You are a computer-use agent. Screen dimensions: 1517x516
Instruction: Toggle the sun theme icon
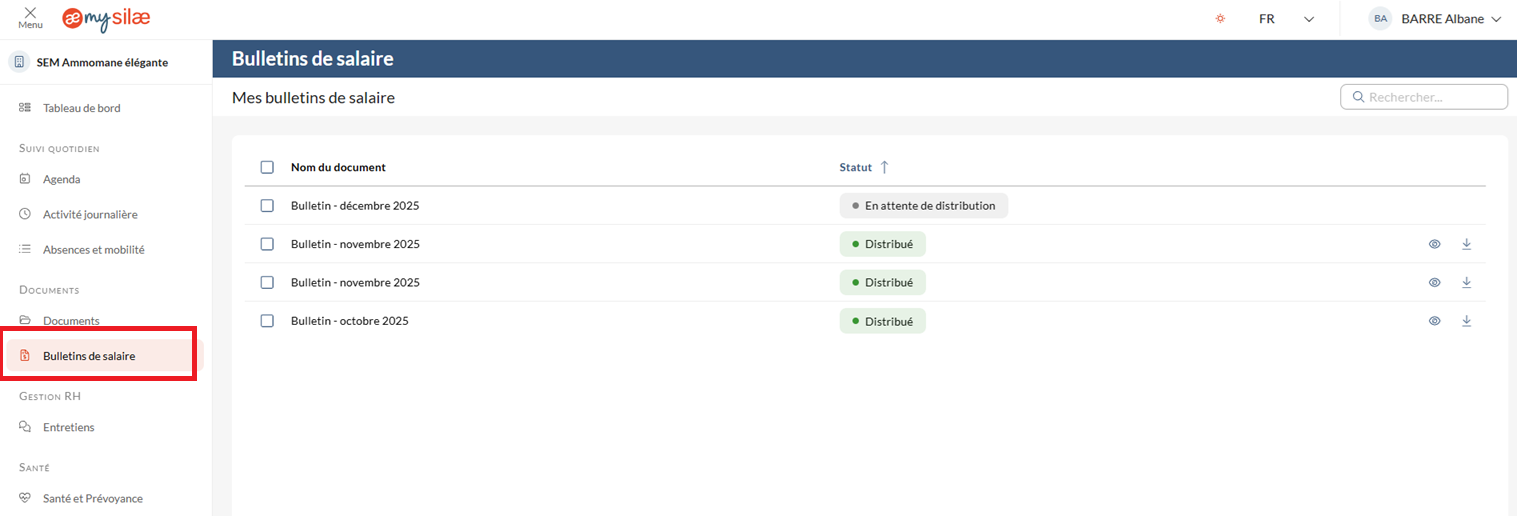click(x=1220, y=19)
